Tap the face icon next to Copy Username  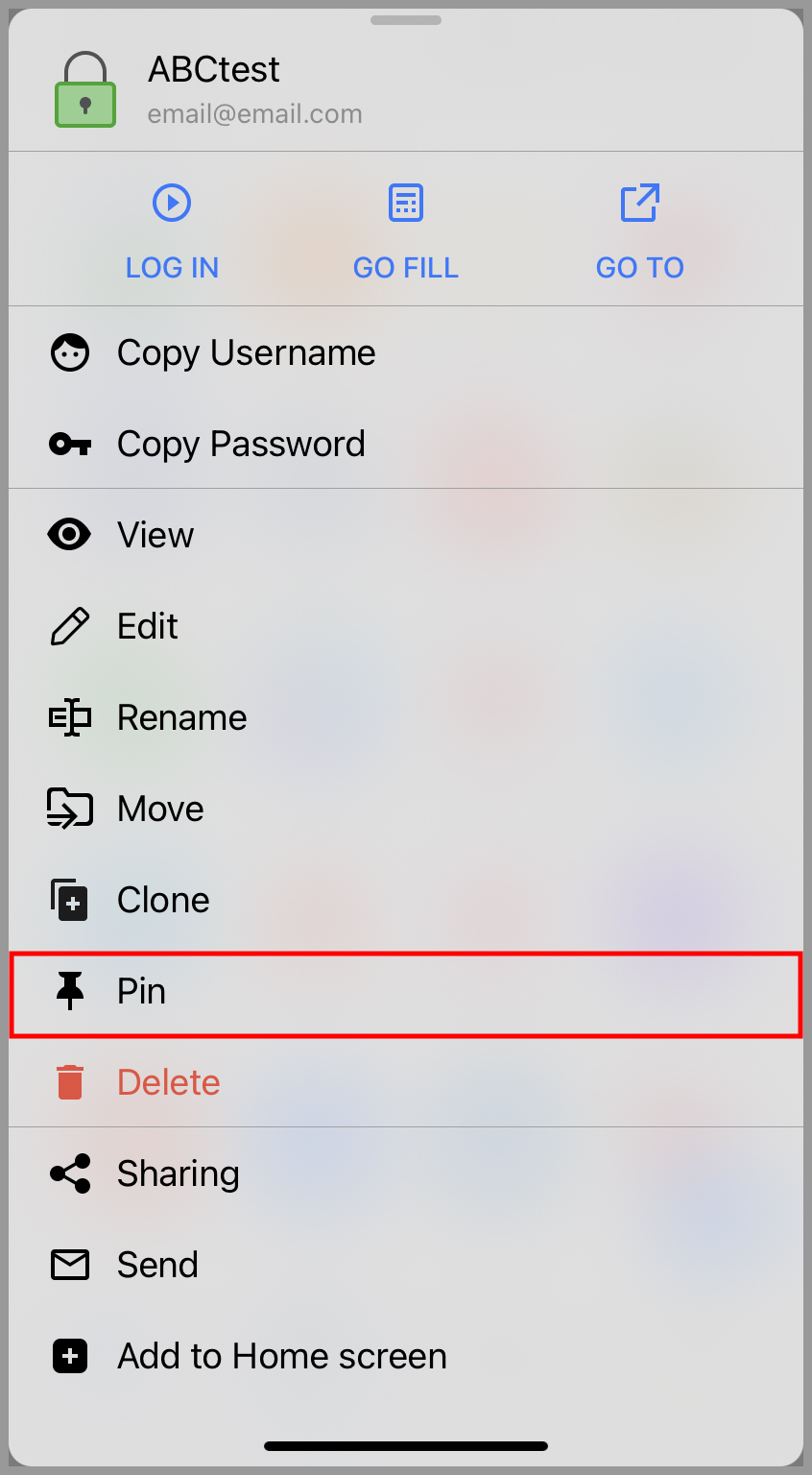(69, 352)
